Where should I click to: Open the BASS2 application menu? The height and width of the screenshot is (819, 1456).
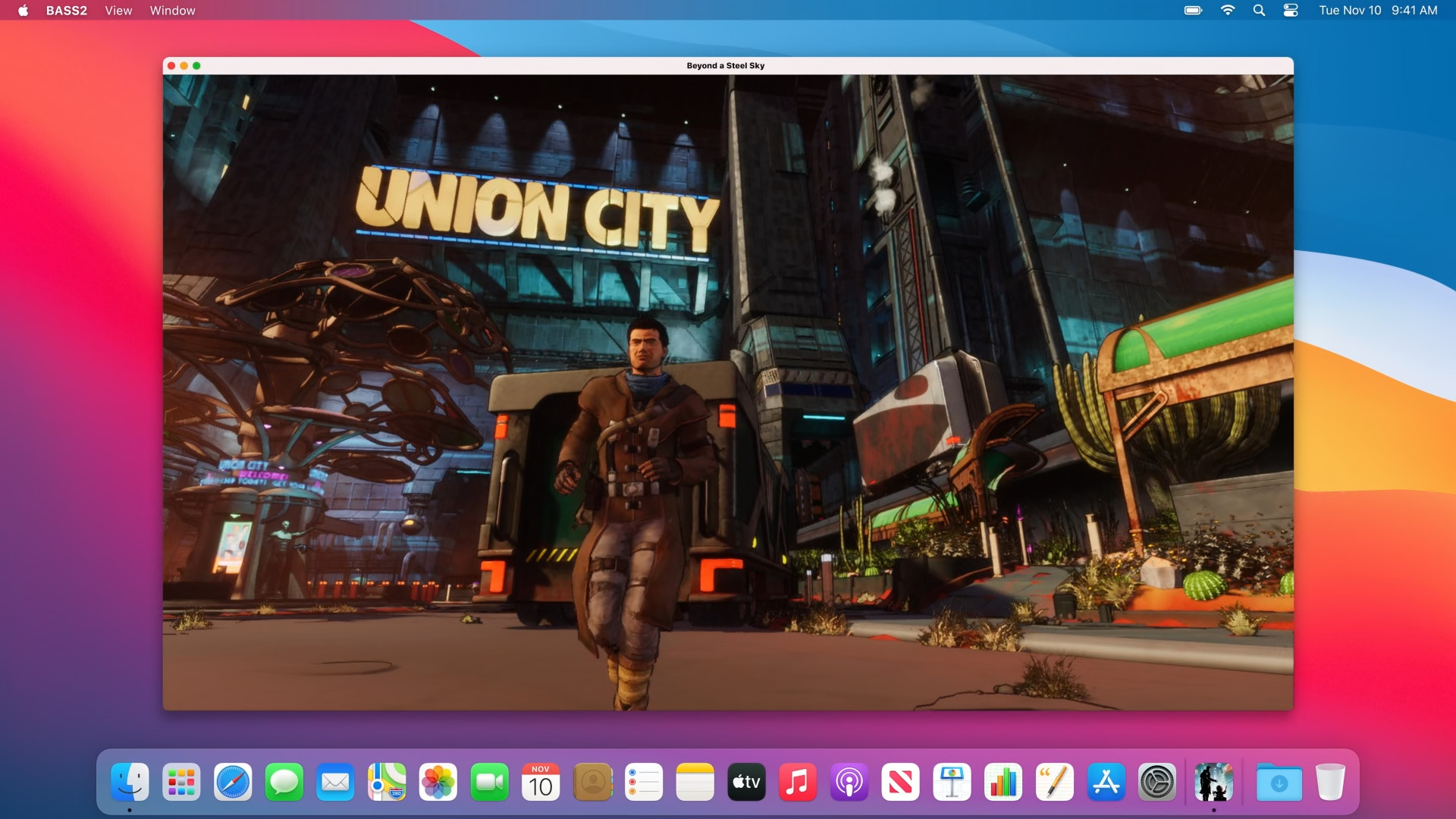click(x=66, y=11)
